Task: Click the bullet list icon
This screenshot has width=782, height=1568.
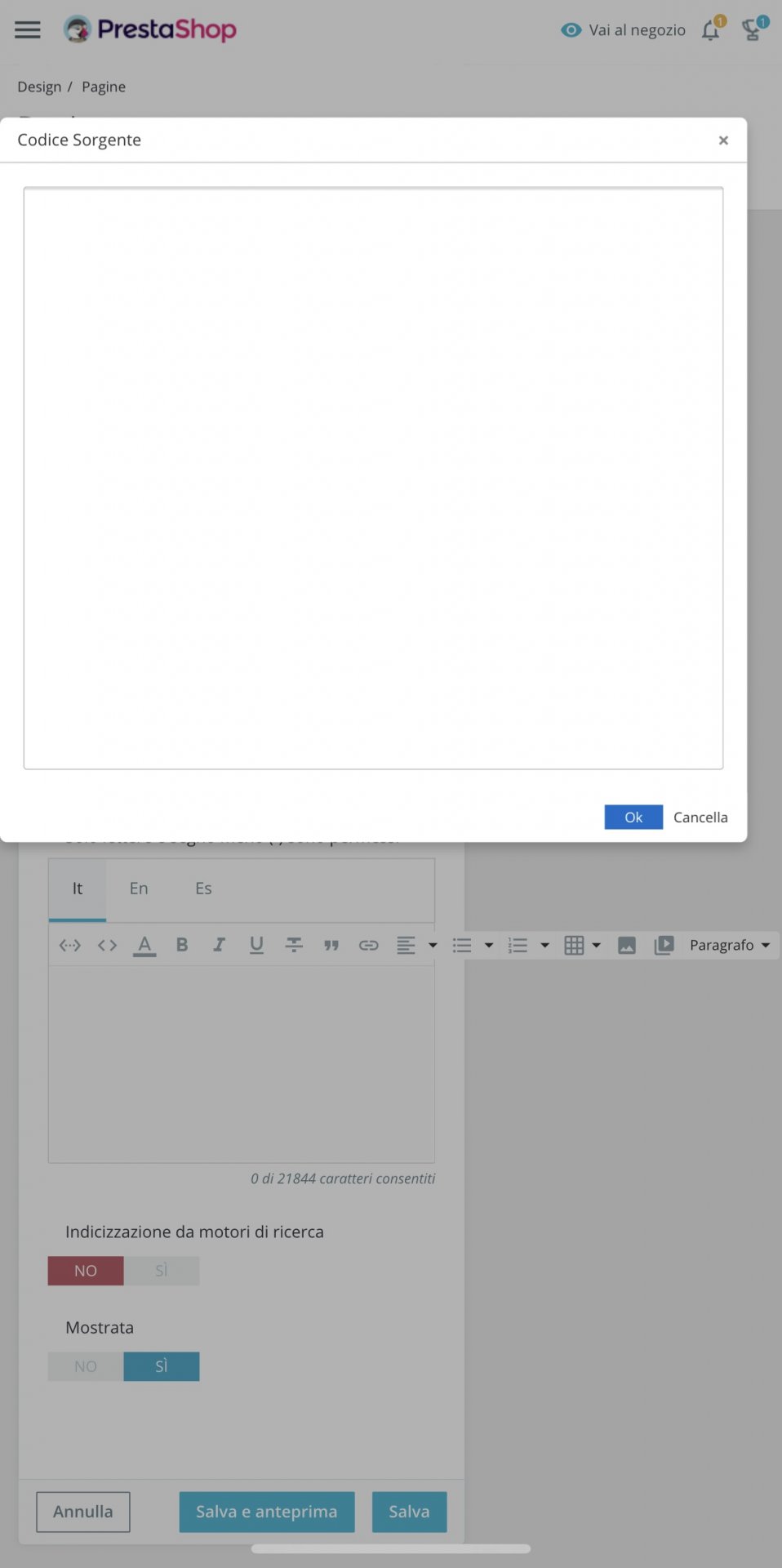Action: (462, 946)
